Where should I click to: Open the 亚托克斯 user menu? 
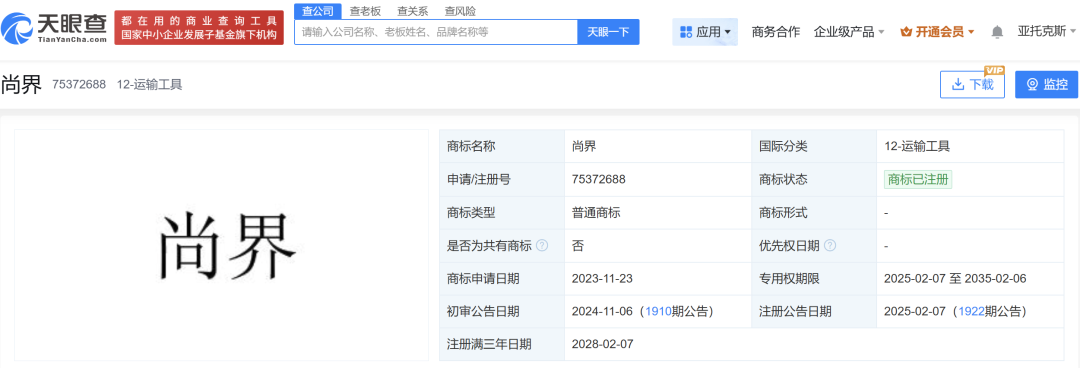point(1046,32)
